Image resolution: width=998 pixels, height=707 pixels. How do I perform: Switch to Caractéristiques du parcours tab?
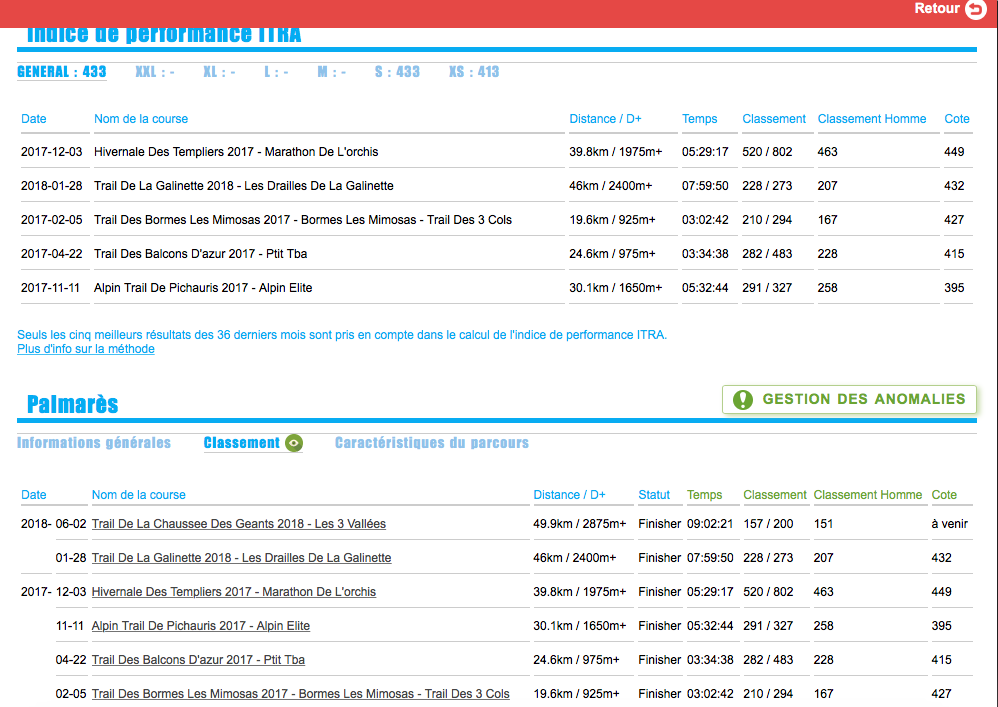431,443
